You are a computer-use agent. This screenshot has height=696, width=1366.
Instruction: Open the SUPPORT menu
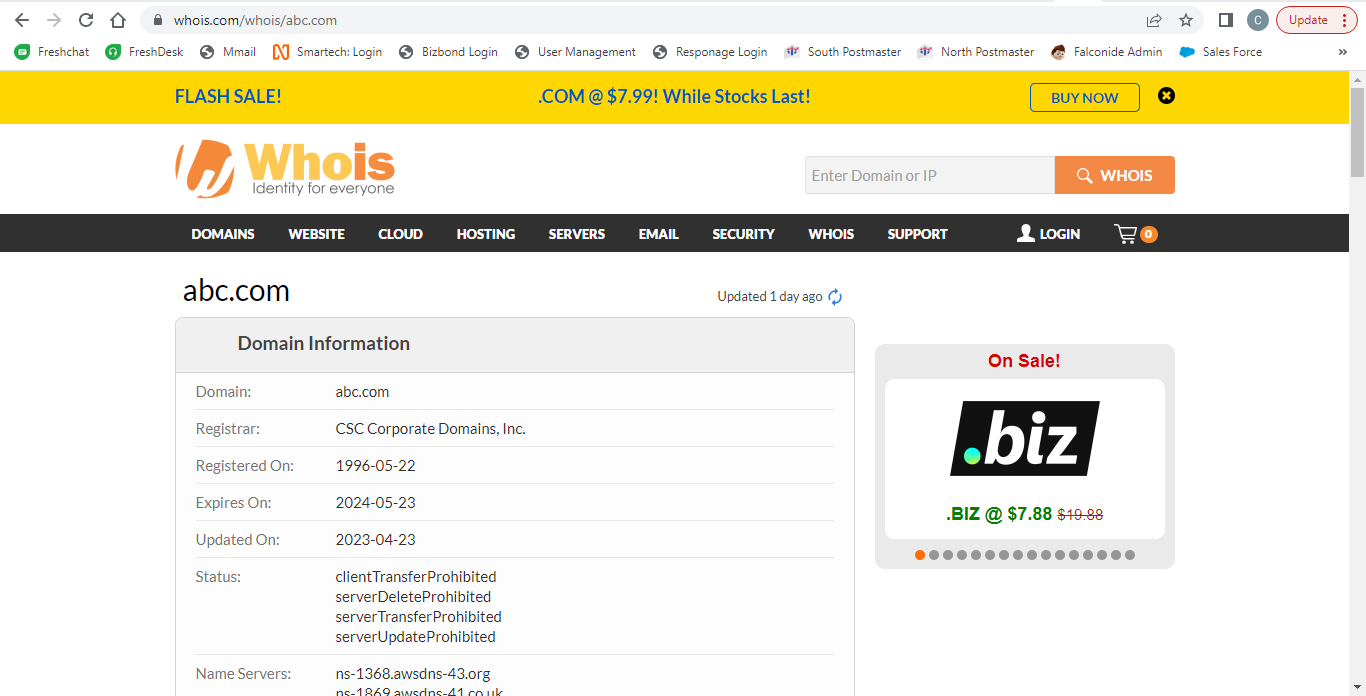917,234
